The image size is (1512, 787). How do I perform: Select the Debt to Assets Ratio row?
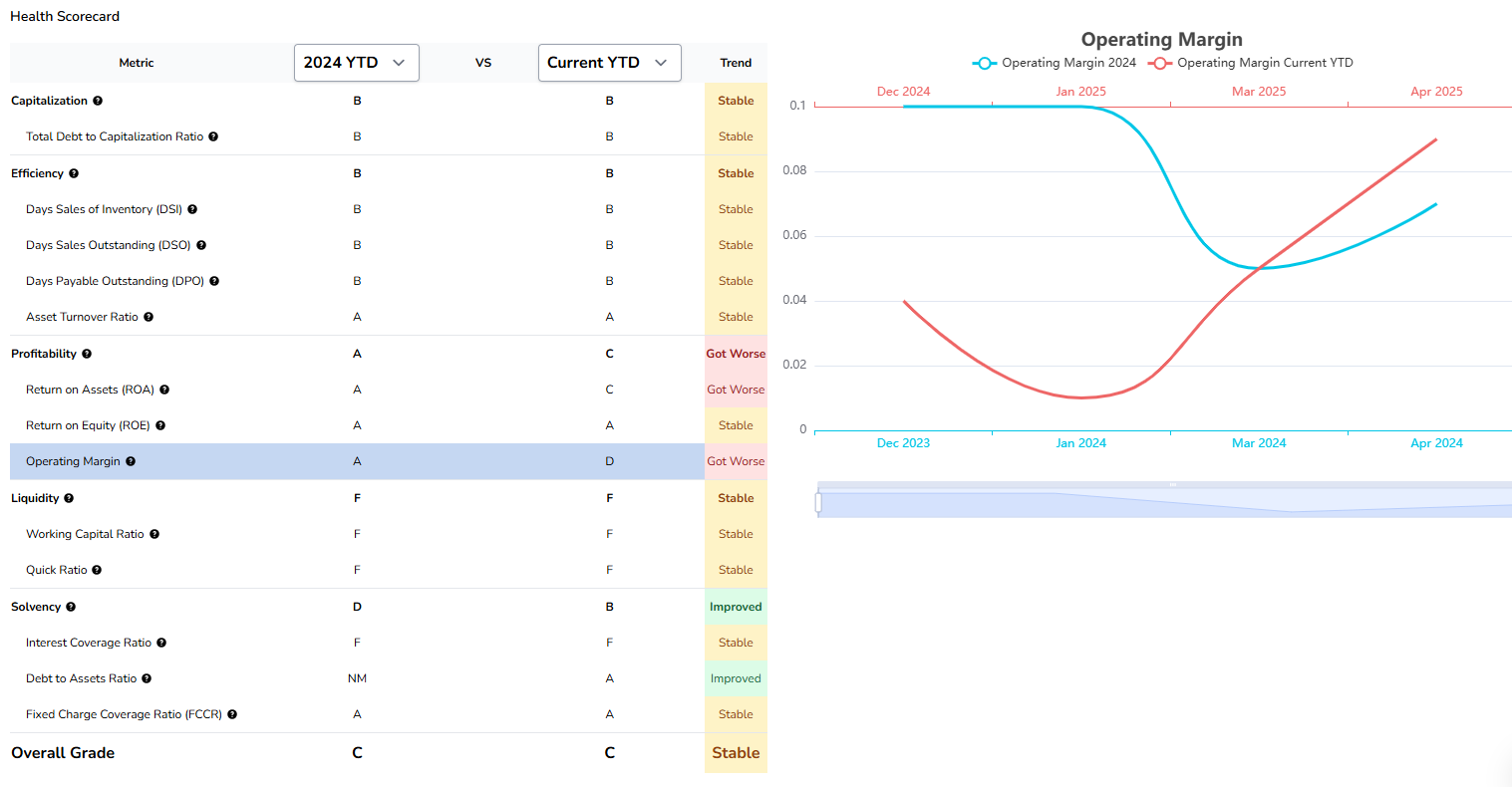389,678
